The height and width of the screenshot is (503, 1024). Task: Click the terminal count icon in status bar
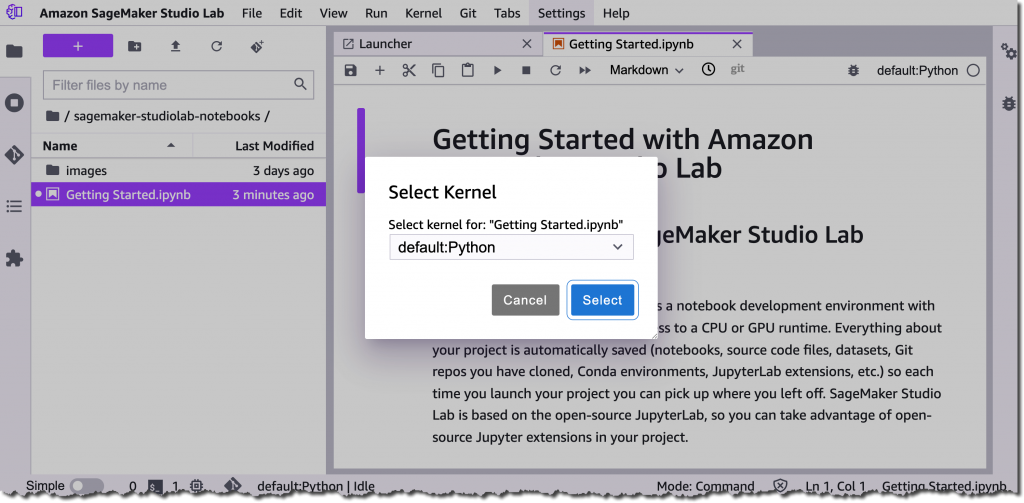(155, 487)
